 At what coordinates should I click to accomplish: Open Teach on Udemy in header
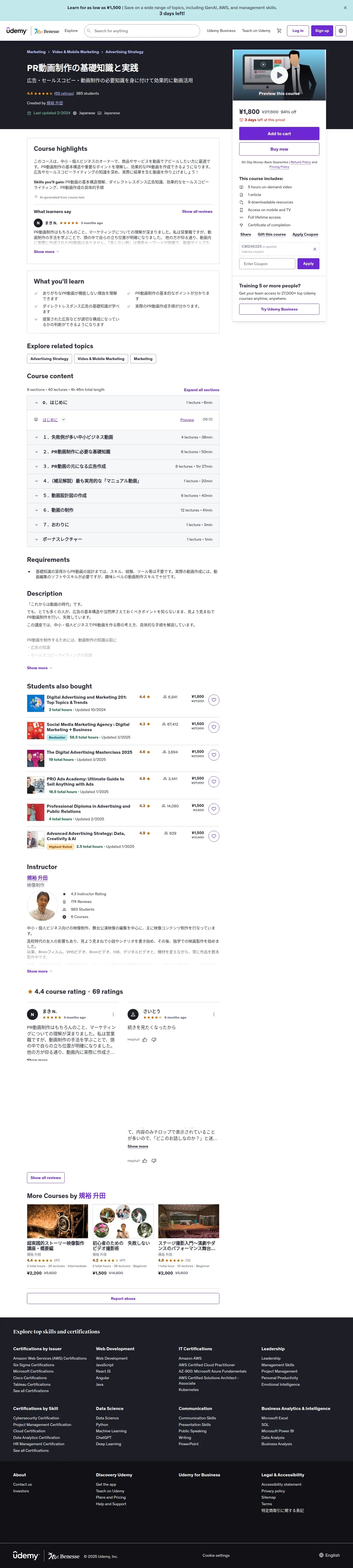257,31
